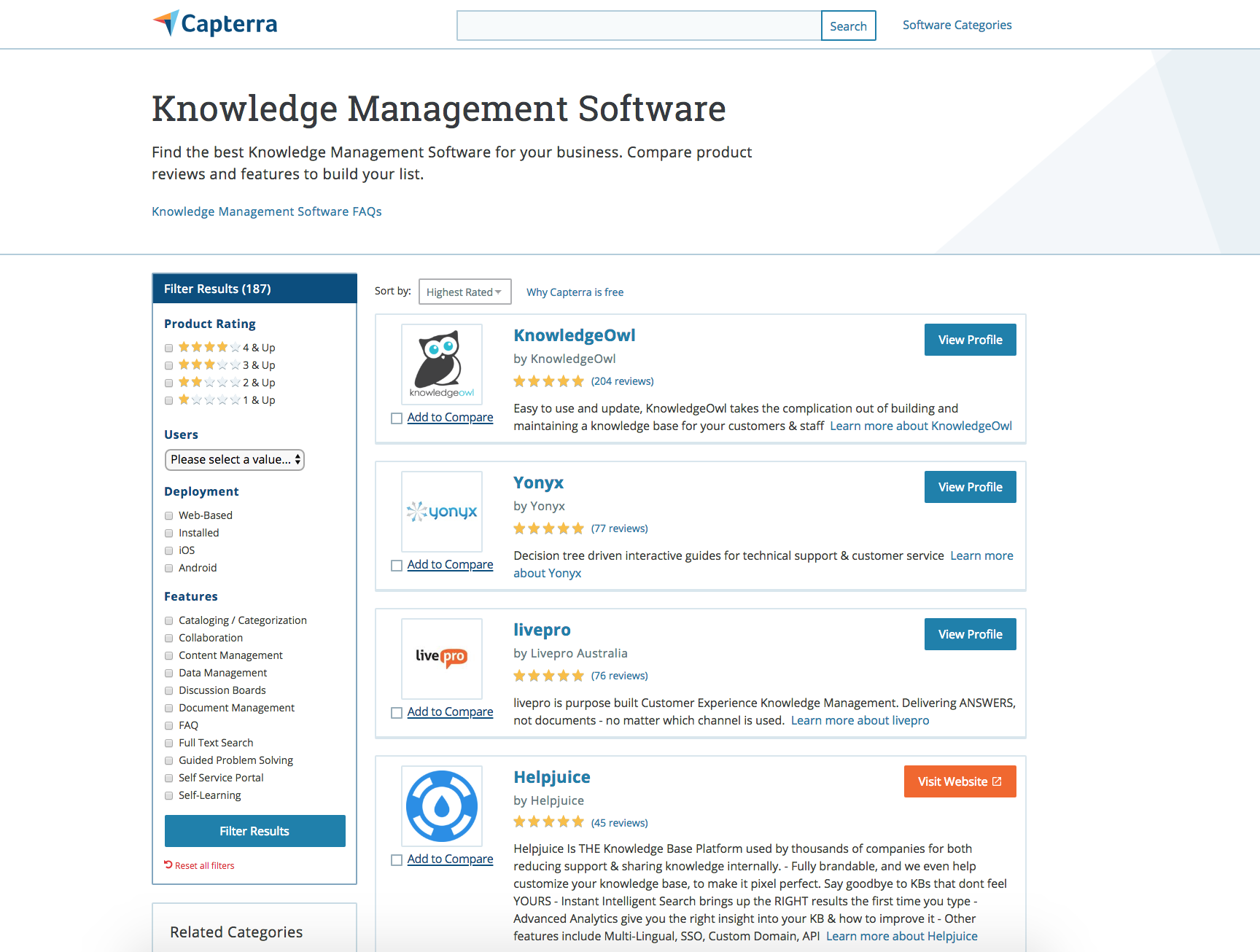Viewport: 1260px width, 952px height.
Task: Open KnowledgeOwl's 204 reviews
Action: (x=623, y=381)
